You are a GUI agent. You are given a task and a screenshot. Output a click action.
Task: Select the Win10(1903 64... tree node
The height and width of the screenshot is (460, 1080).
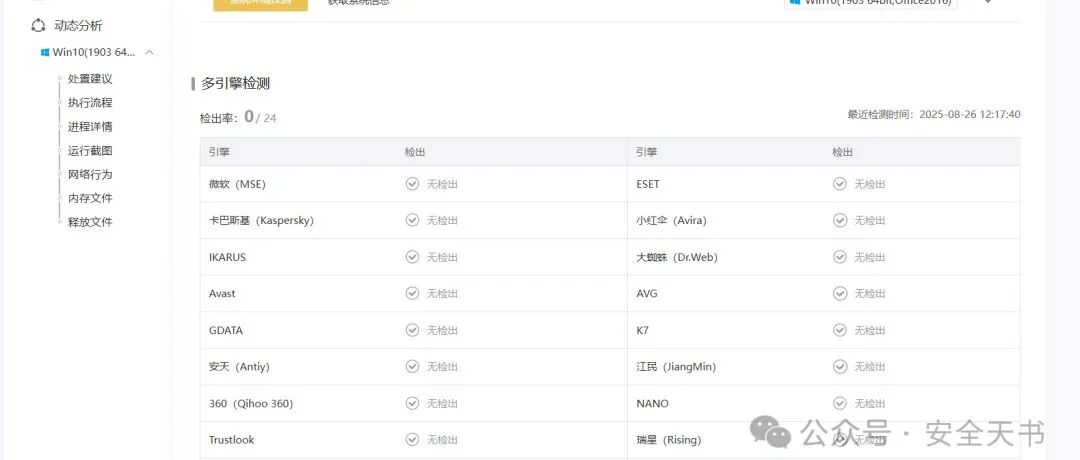point(94,52)
